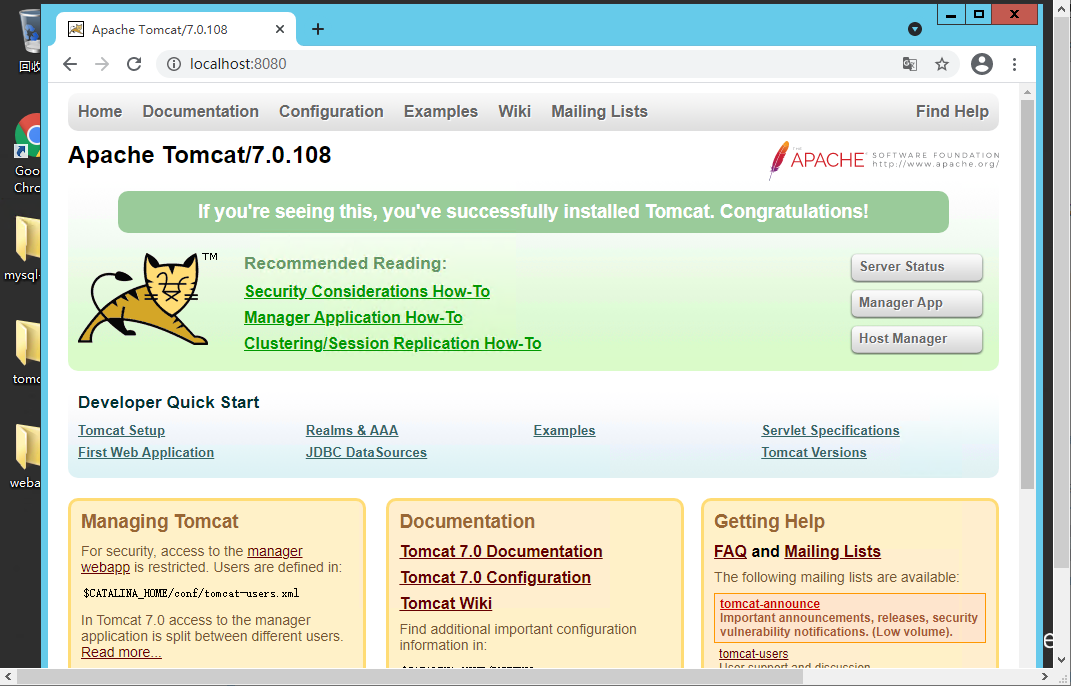View site information icon in address bar

pos(174,64)
